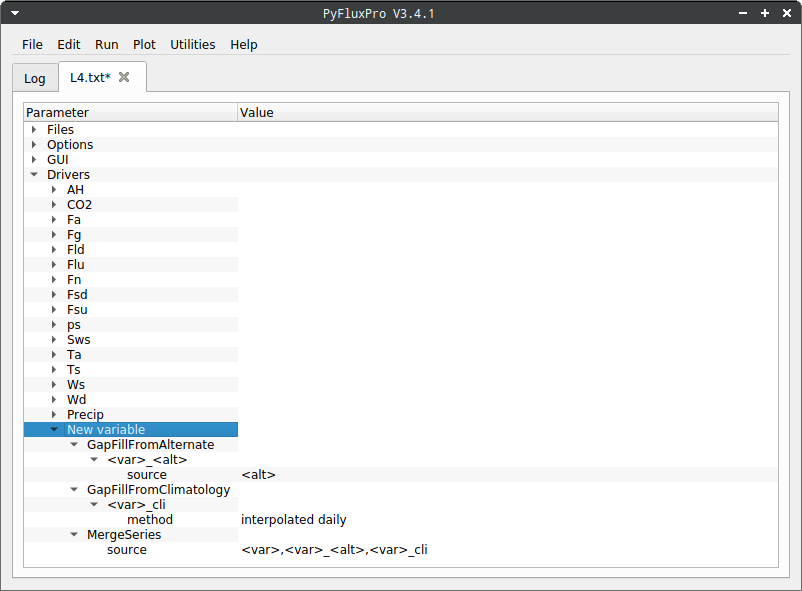Image resolution: width=802 pixels, height=591 pixels.
Task: Select the MergeSeries label
Action: 124,535
